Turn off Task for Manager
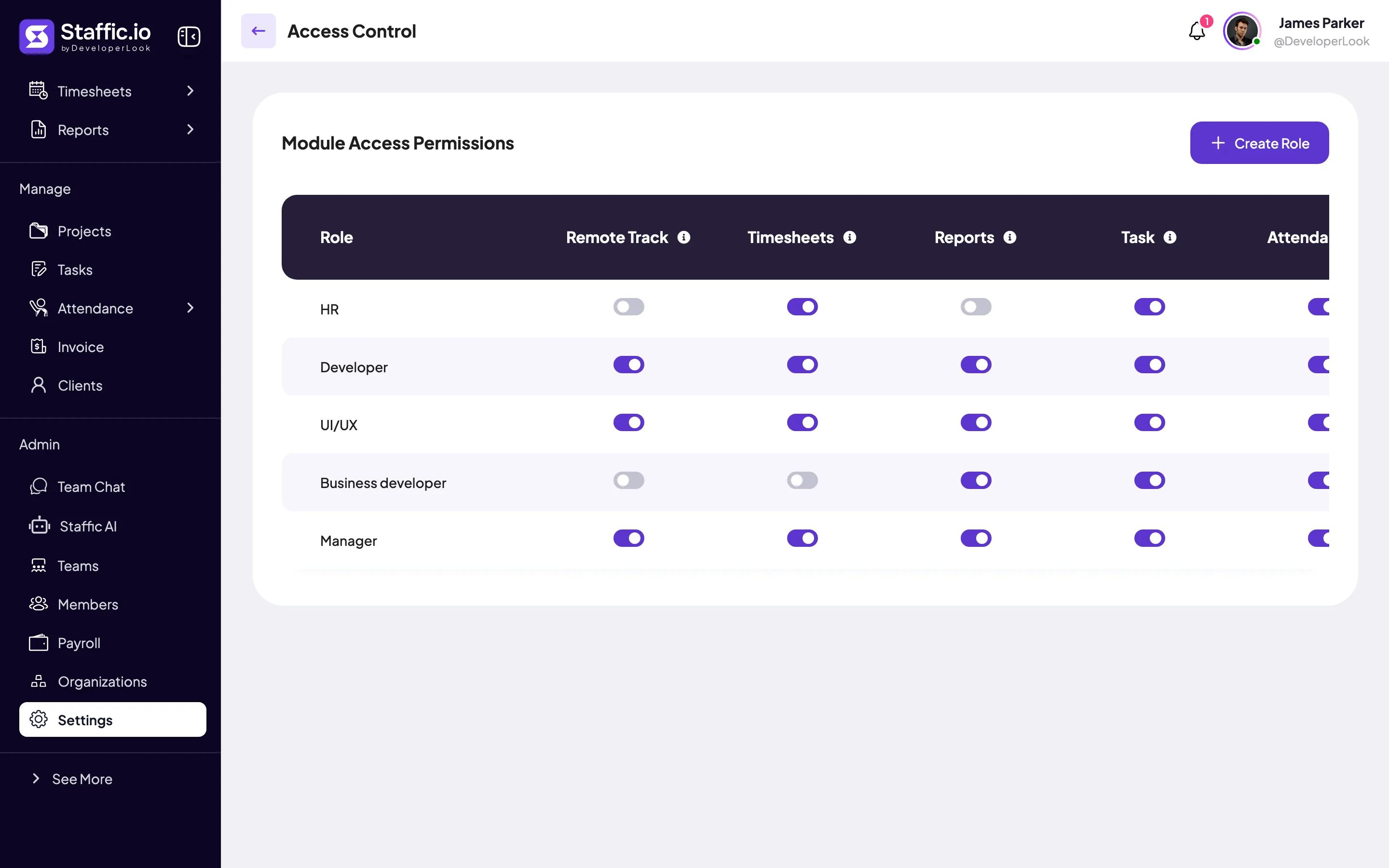The width and height of the screenshot is (1389, 868). point(1149,538)
